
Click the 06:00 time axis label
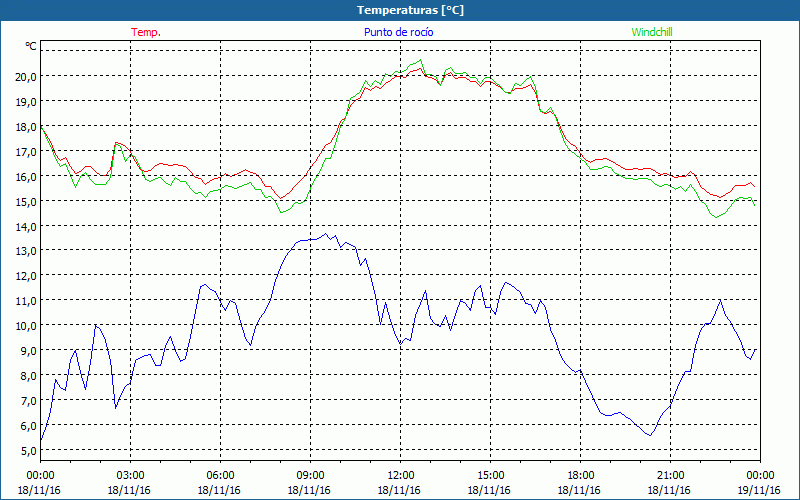220,476
